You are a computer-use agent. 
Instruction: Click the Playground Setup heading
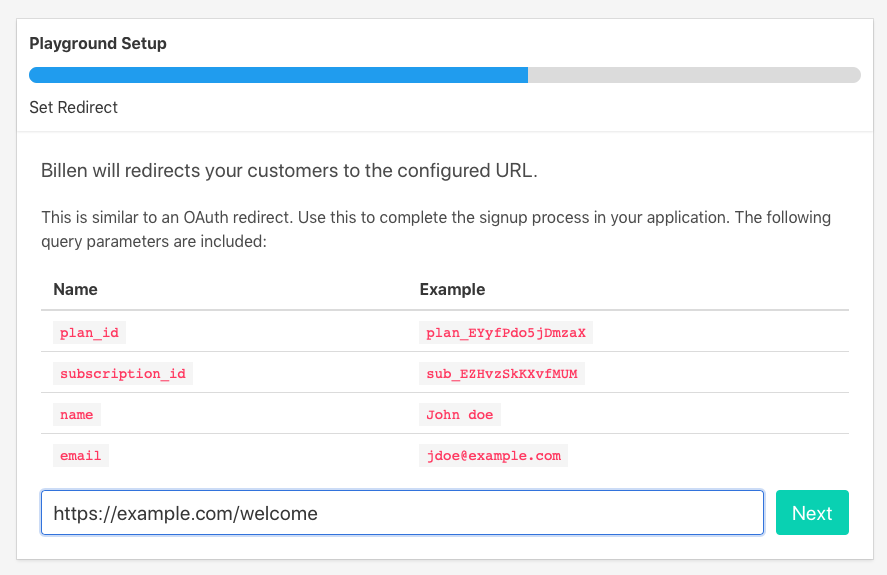[x=98, y=44]
